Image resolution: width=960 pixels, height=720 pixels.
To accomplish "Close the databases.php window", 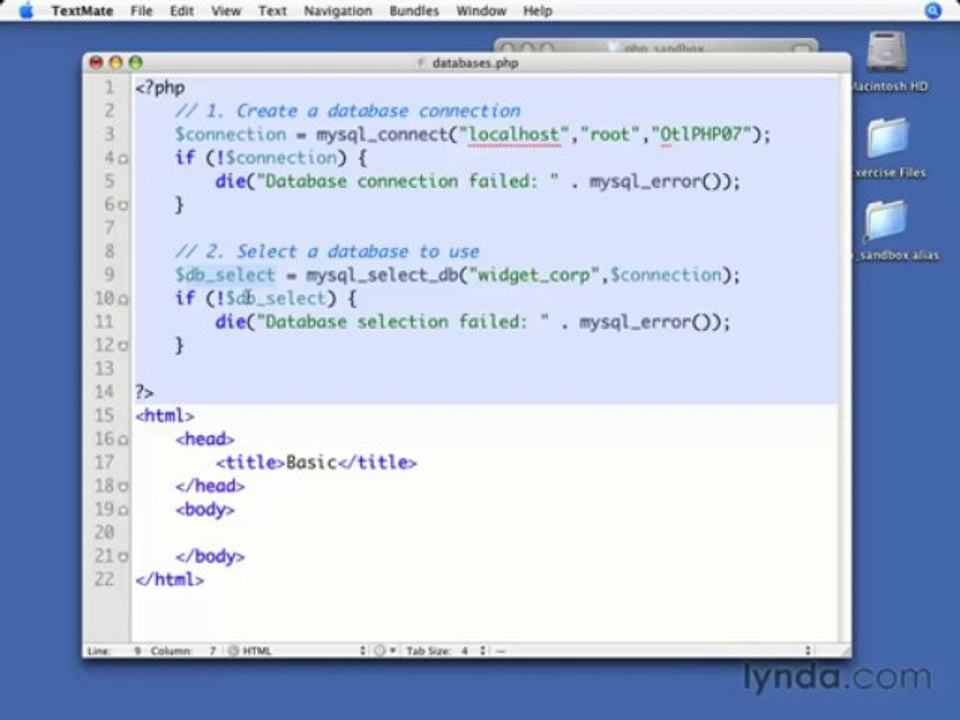I will tap(96, 62).
